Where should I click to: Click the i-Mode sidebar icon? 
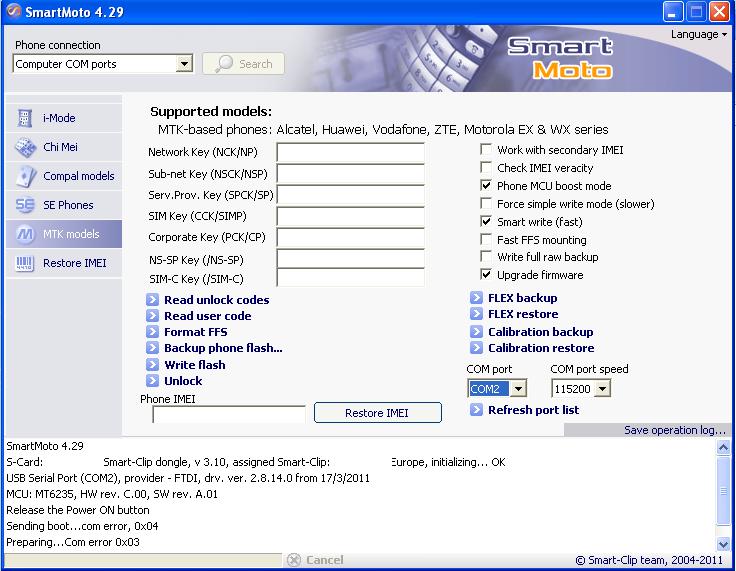[24, 118]
